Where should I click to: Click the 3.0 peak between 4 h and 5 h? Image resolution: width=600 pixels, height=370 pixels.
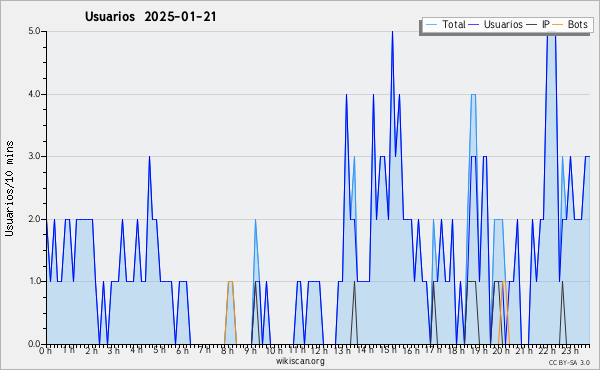click(149, 157)
